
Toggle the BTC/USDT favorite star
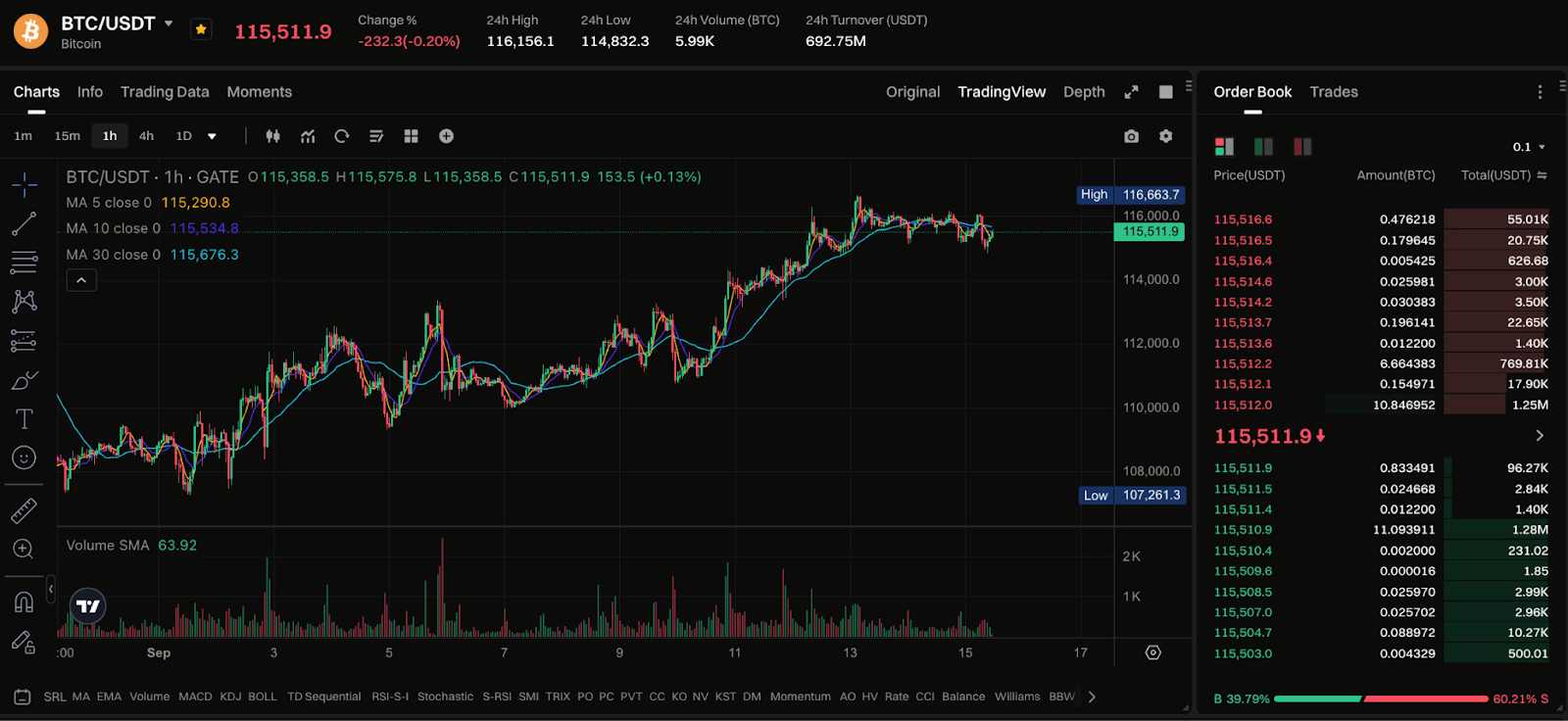201,29
